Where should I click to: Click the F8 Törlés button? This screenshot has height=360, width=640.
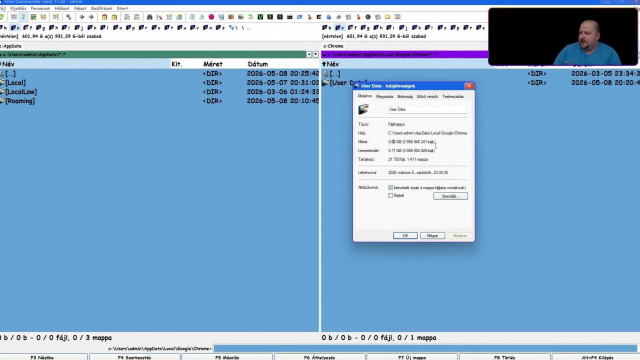point(504,357)
